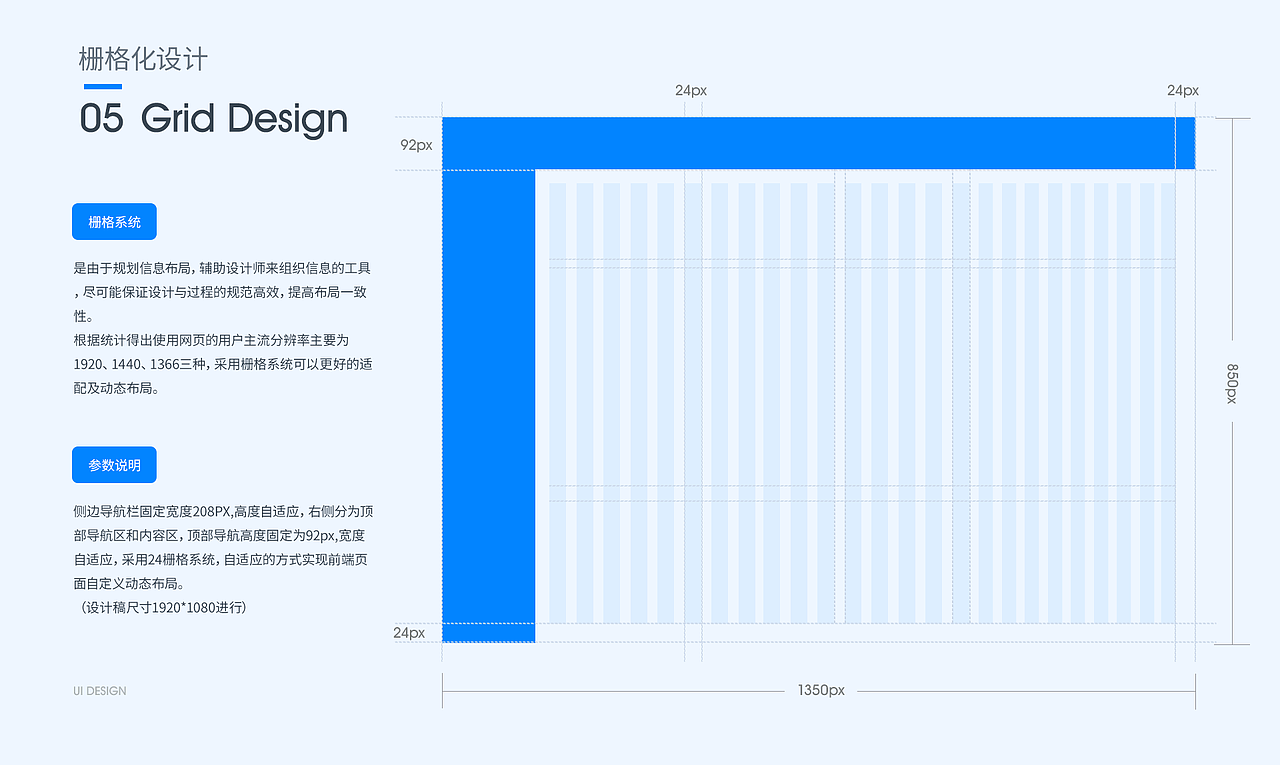
Task: Click the UI DESIGN footer label
Action: click(100, 691)
